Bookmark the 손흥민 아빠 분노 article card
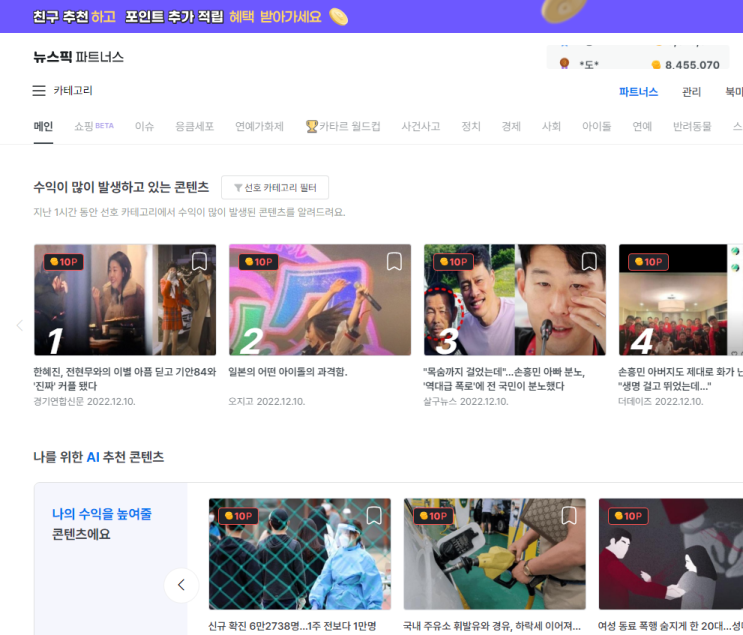The image size is (743, 635). point(589,261)
